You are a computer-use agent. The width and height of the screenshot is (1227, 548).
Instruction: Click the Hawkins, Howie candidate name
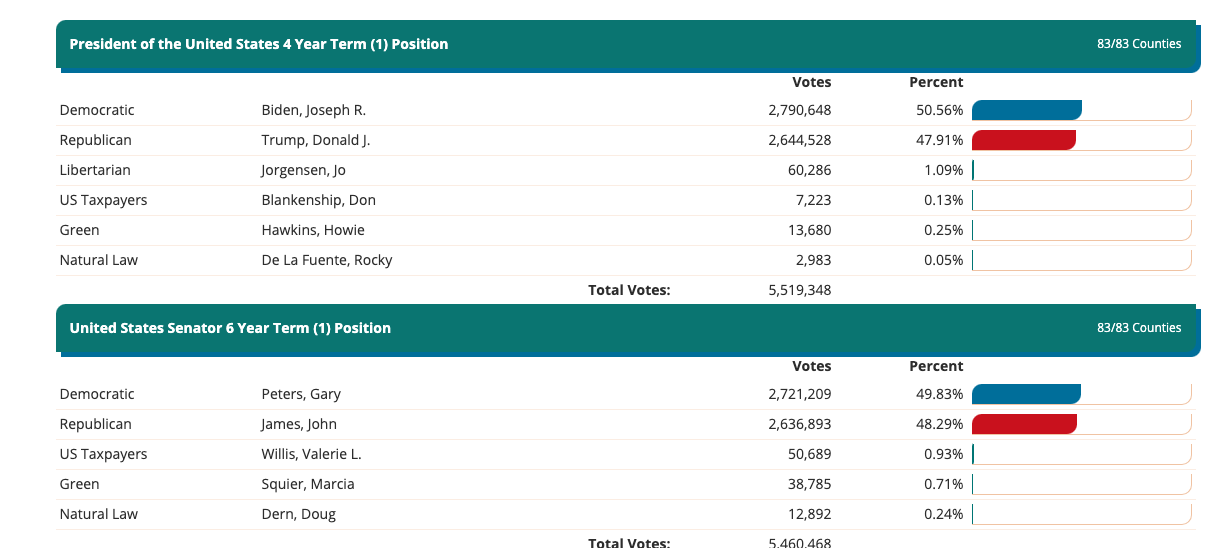pyautogui.click(x=313, y=230)
